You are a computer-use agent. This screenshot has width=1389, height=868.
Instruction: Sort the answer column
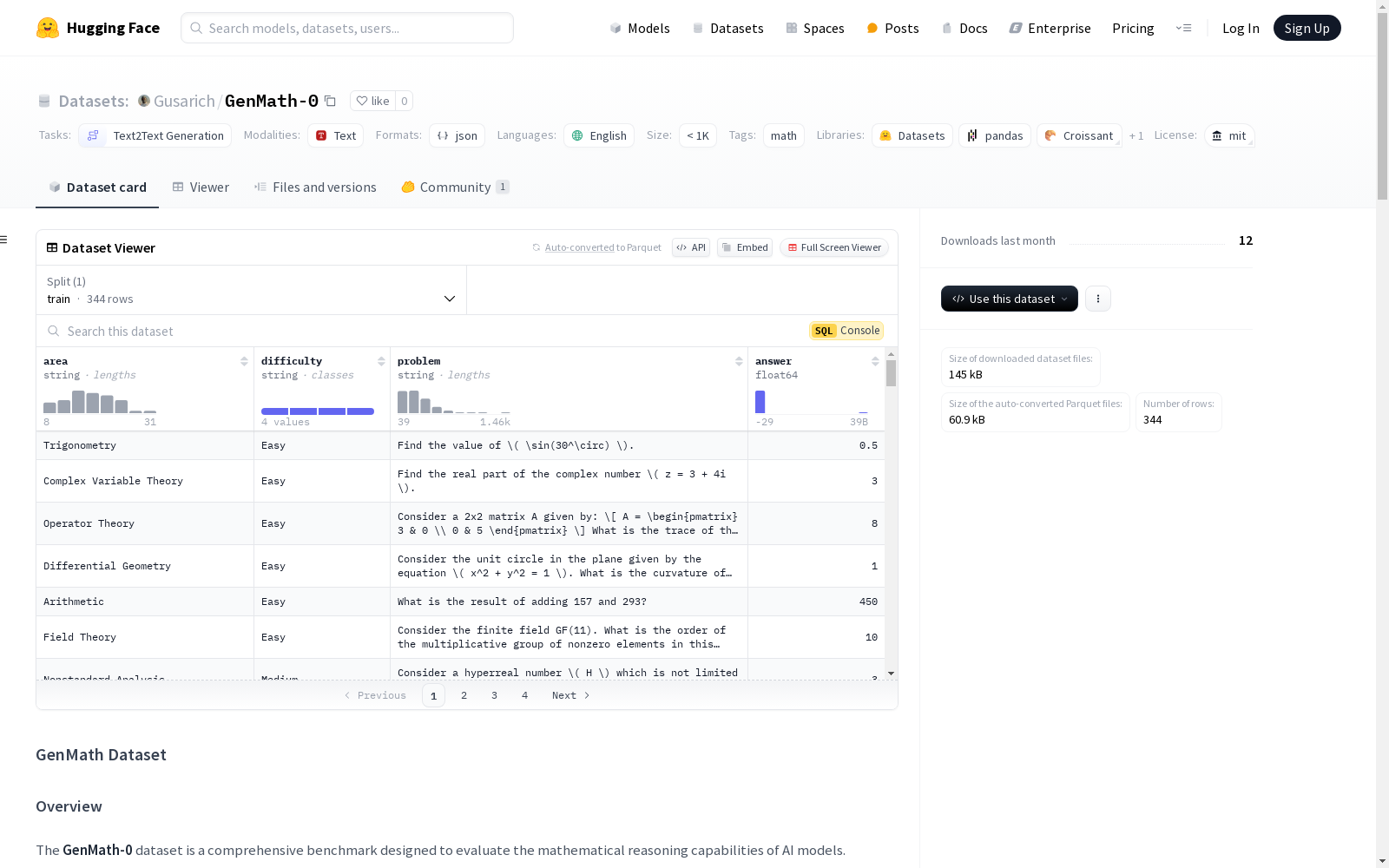(x=875, y=361)
